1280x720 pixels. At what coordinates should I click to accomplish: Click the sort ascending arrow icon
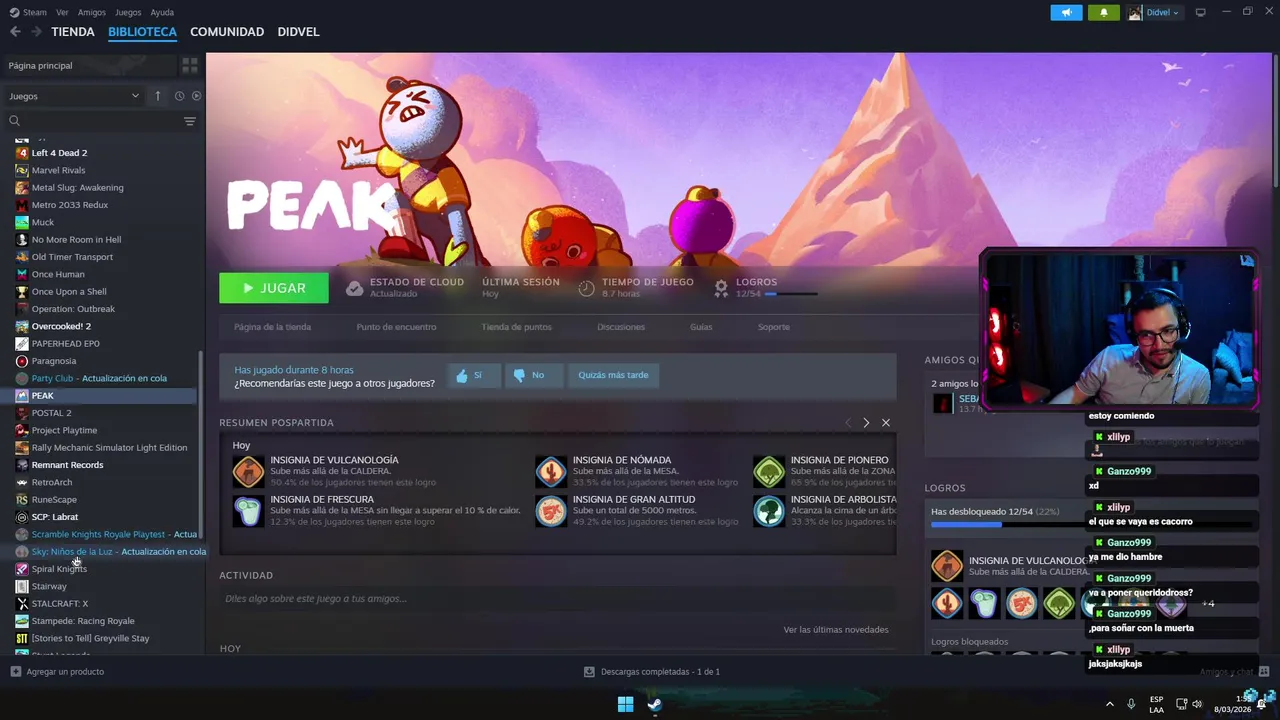coord(157,96)
